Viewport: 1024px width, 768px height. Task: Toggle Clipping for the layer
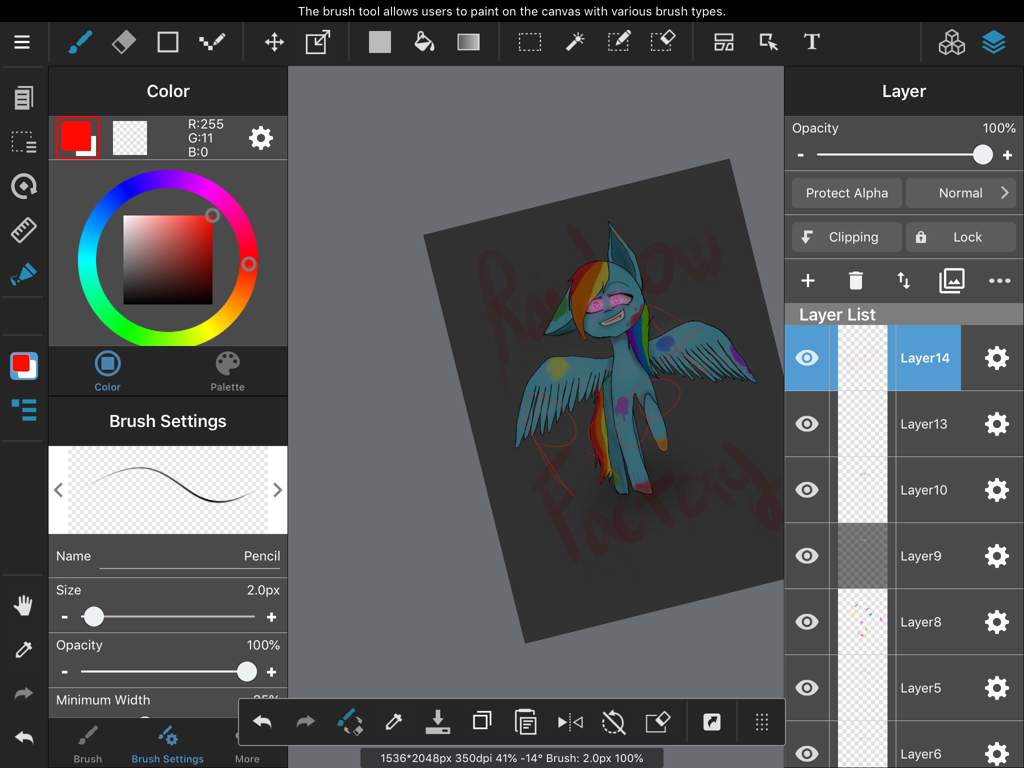point(846,237)
